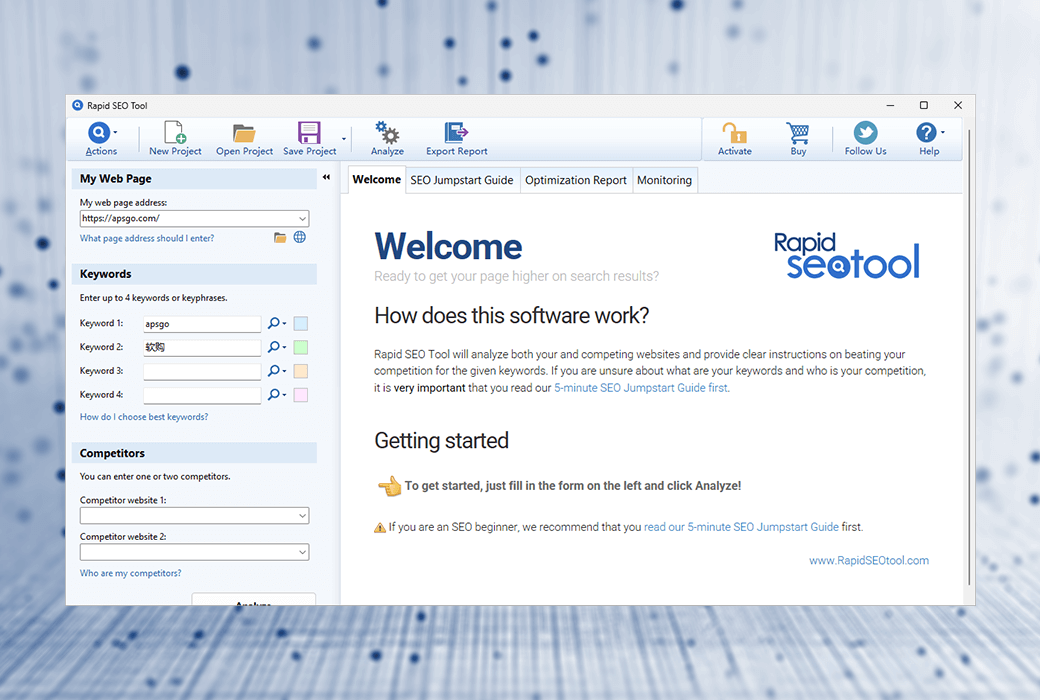The width and height of the screenshot is (1040, 700).
Task: Click the Follow Us Twitter icon
Action: tap(865, 133)
